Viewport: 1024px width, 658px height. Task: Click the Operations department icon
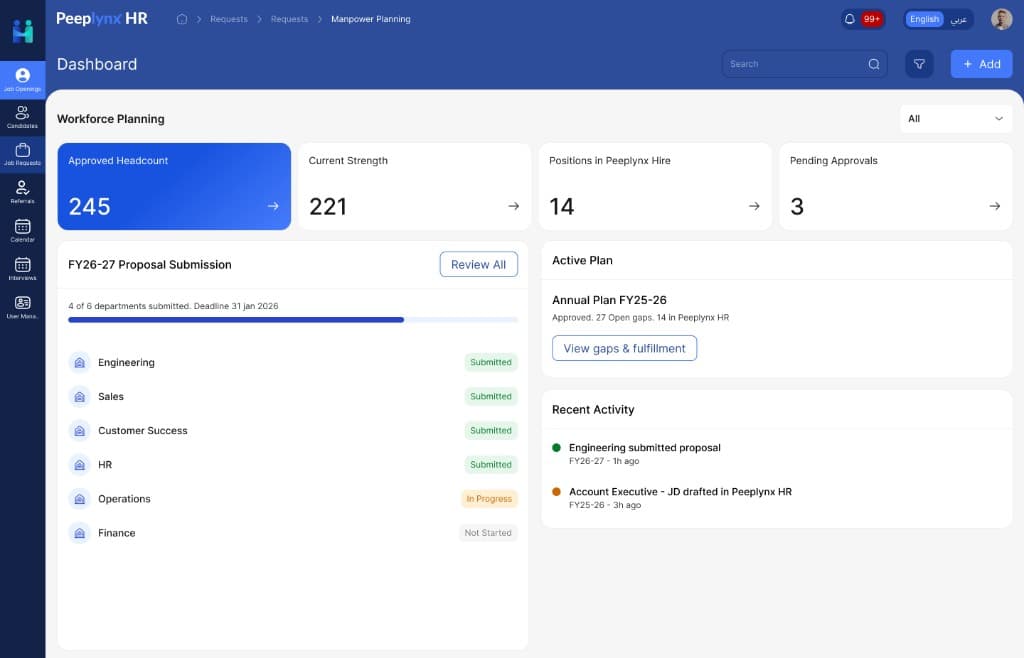tap(80, 499)
